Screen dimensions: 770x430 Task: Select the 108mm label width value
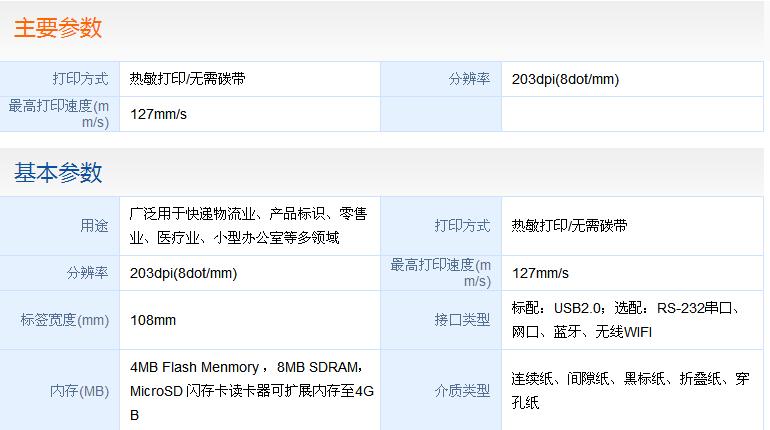pos(153,320)
